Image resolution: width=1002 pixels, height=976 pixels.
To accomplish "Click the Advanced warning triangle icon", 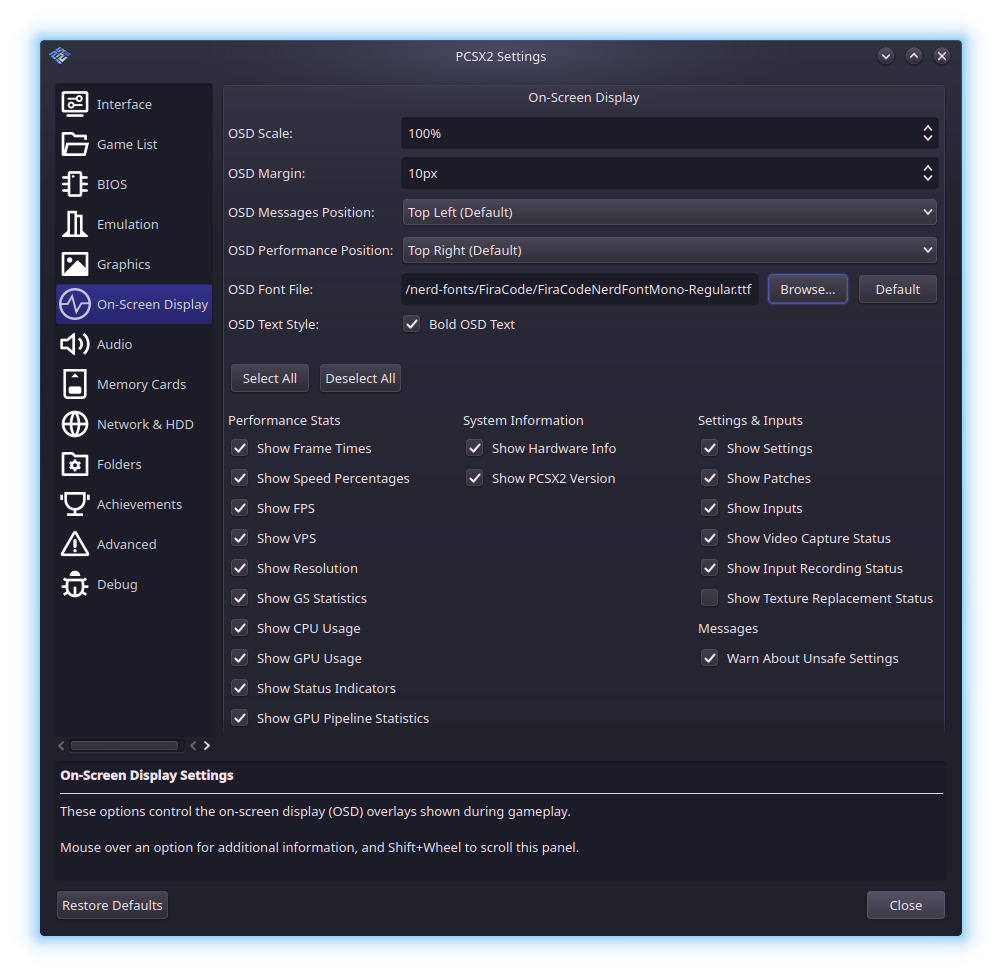I will click(x=75, y=544).
